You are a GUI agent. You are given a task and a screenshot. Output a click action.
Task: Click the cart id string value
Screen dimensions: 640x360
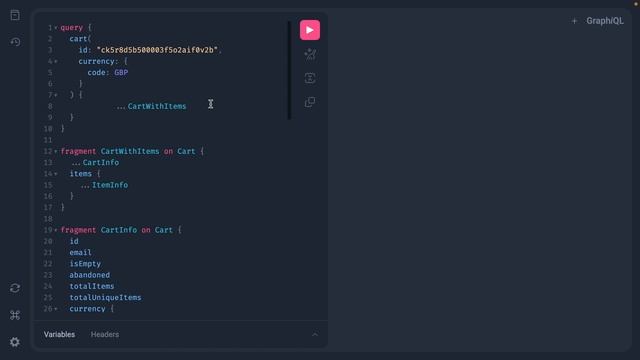click(157, 50)
